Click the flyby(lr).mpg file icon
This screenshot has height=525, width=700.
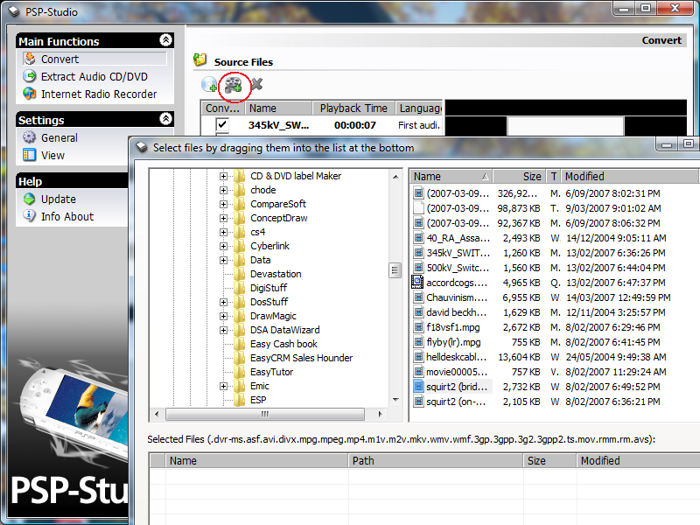pyautogui.click(x=418, y=342)
